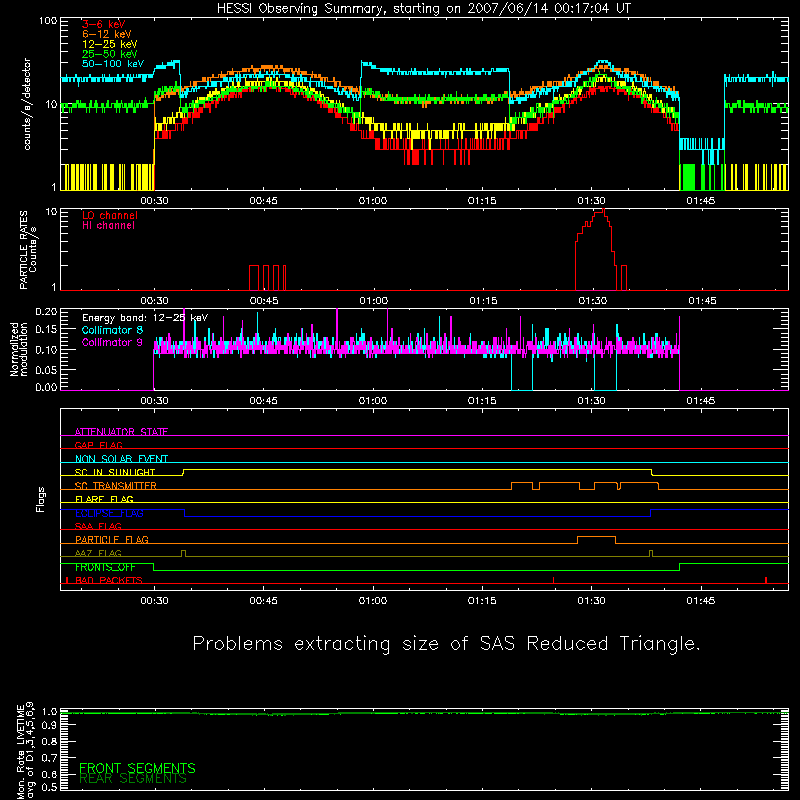Screen dimensions: 800x800
Task: Click the '0.7' tick on the livetime axis
Action: pyautogui.click(x=49, y=758)
